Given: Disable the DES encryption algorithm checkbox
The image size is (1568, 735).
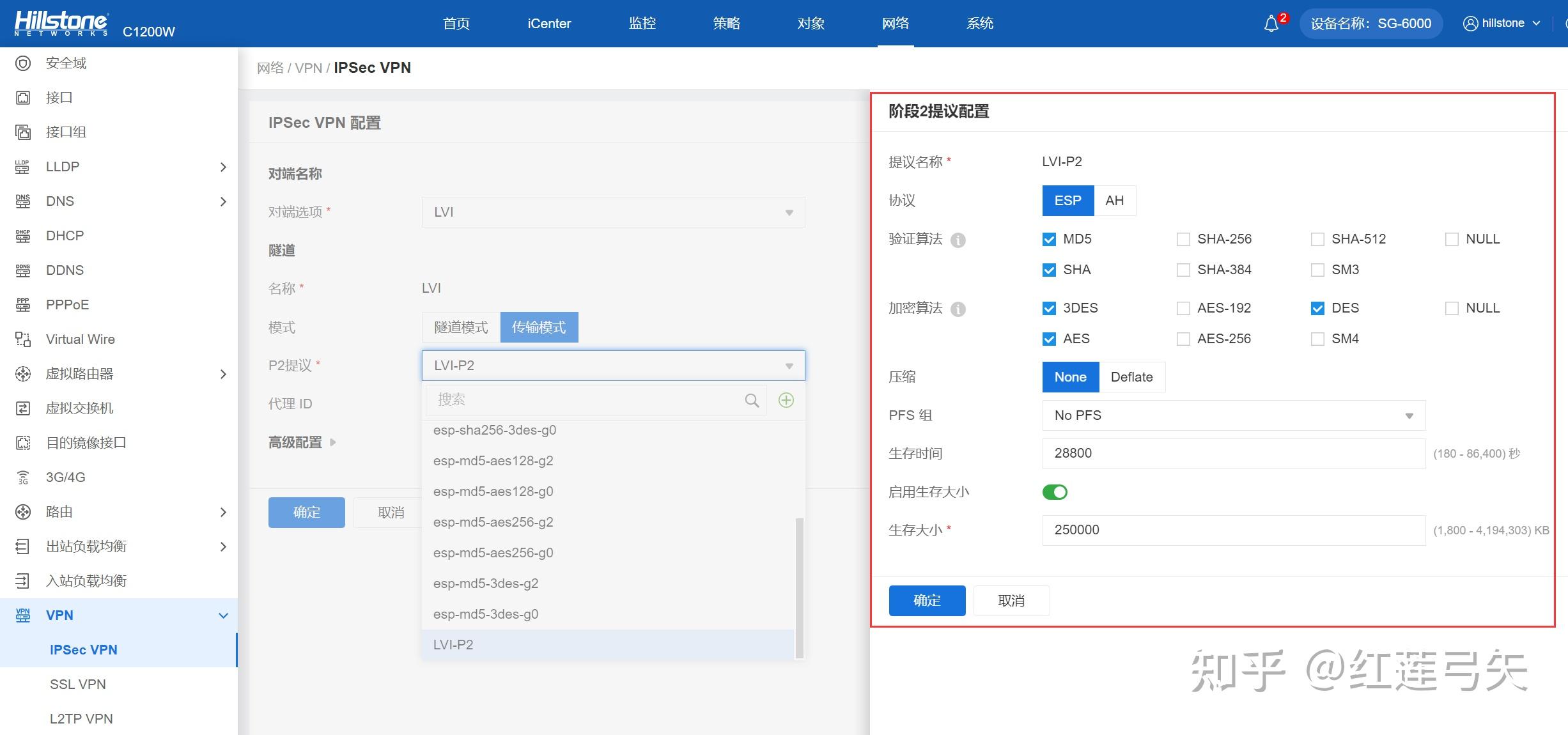Looking at the screenshot, I should (x=1317, y=307).
